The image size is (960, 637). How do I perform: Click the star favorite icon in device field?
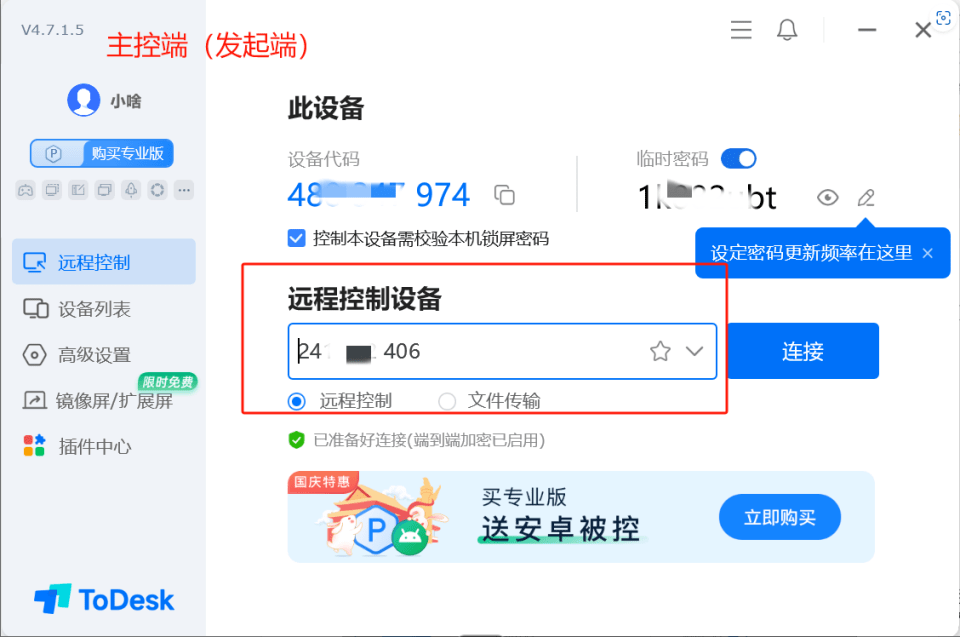tap(660, 351)
